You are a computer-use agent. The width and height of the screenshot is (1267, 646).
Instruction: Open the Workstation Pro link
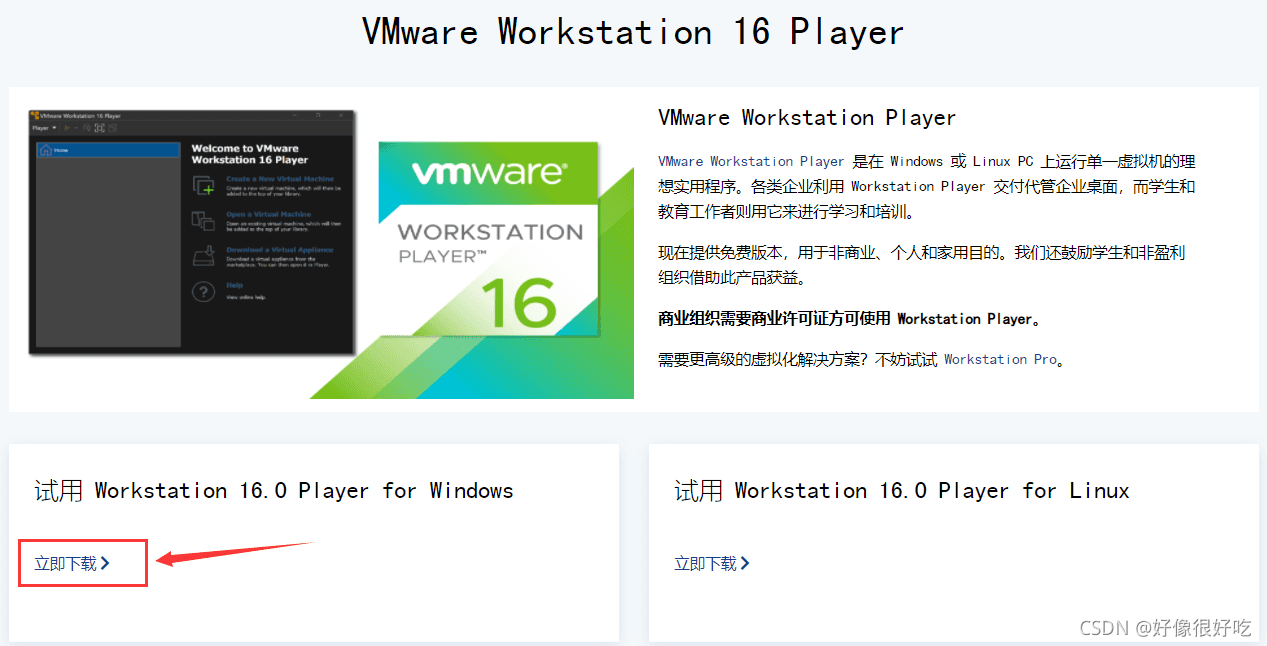1000,359
